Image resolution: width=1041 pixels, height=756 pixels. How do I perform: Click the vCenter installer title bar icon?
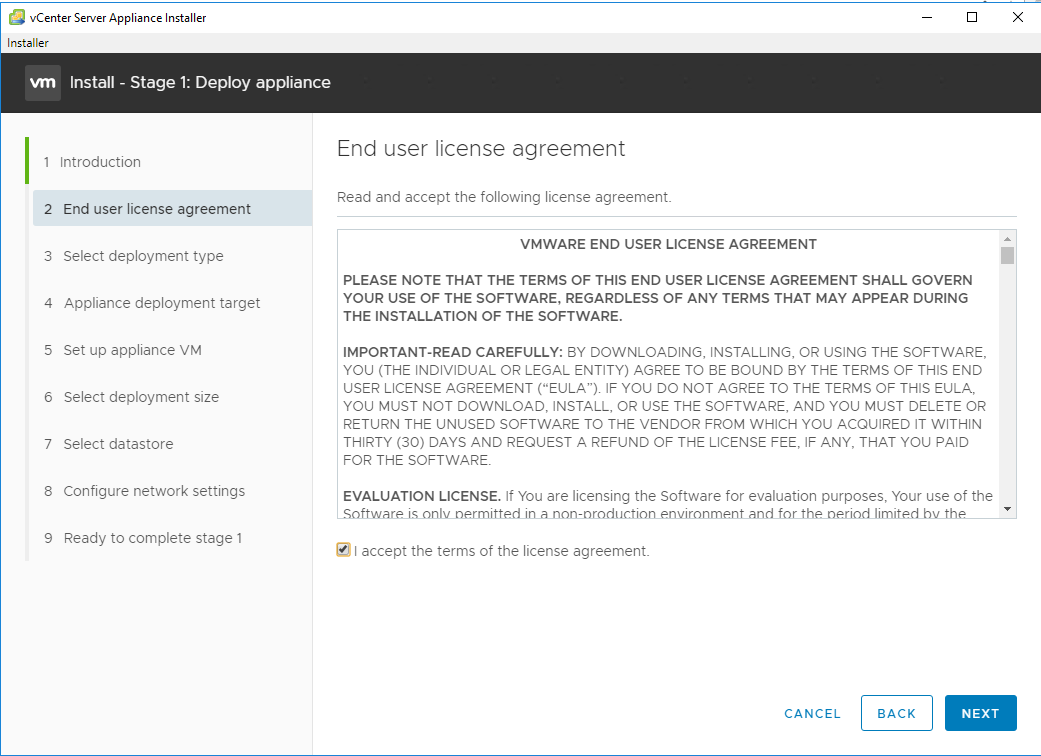point(17,17)
